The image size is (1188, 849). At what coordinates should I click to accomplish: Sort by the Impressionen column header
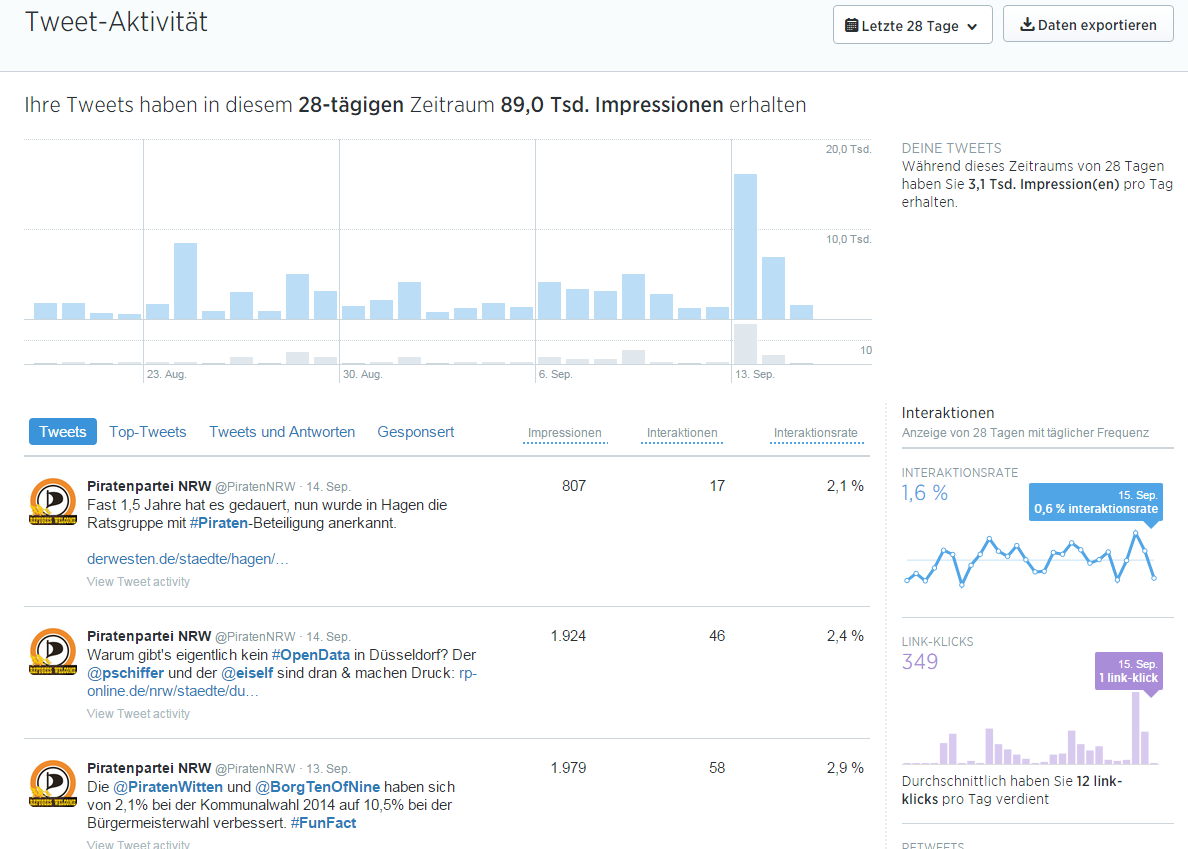tap(565, 433)
